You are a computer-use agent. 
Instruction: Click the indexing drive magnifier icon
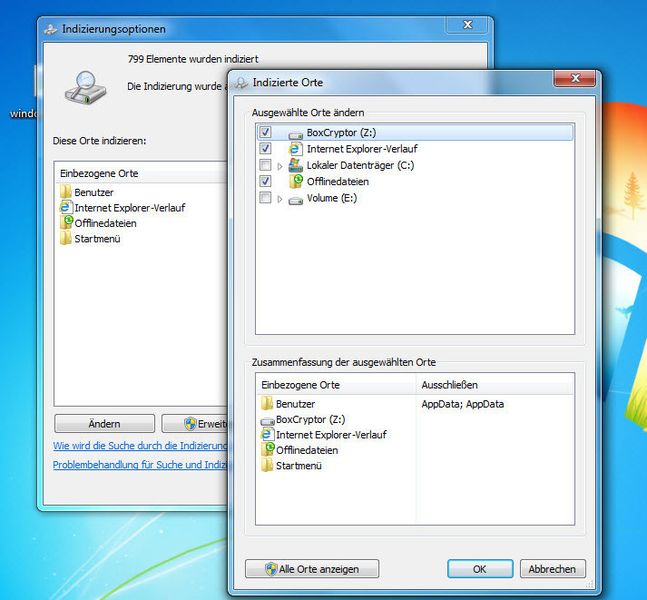[x=85, y=88]
